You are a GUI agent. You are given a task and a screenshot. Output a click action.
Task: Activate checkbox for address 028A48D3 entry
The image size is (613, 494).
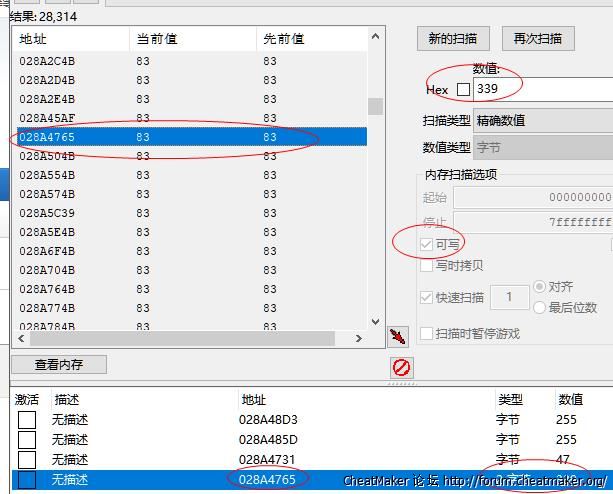click(26, 420)
